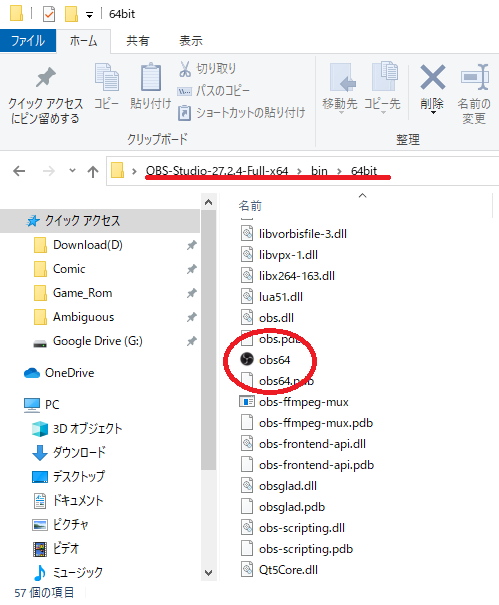Screen dimensions: 499x605
Task: Click the Back arrow navigation button
Action: (19, 171)
